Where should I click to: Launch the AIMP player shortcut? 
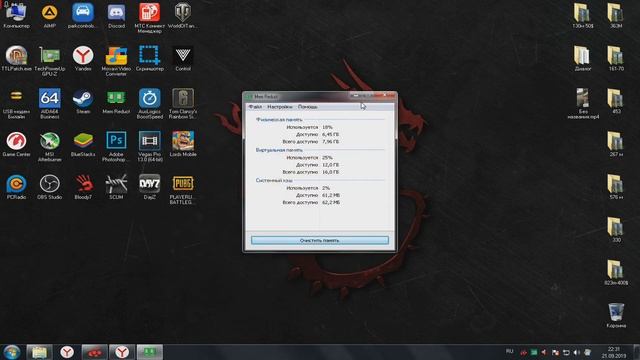click(x=49, y=16)
